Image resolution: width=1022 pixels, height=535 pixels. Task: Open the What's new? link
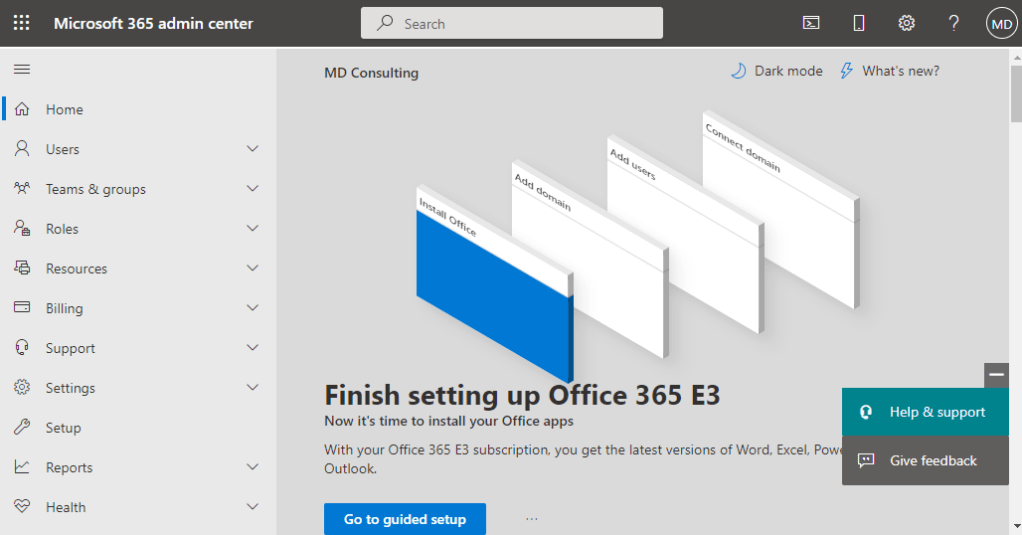point(890,71)
